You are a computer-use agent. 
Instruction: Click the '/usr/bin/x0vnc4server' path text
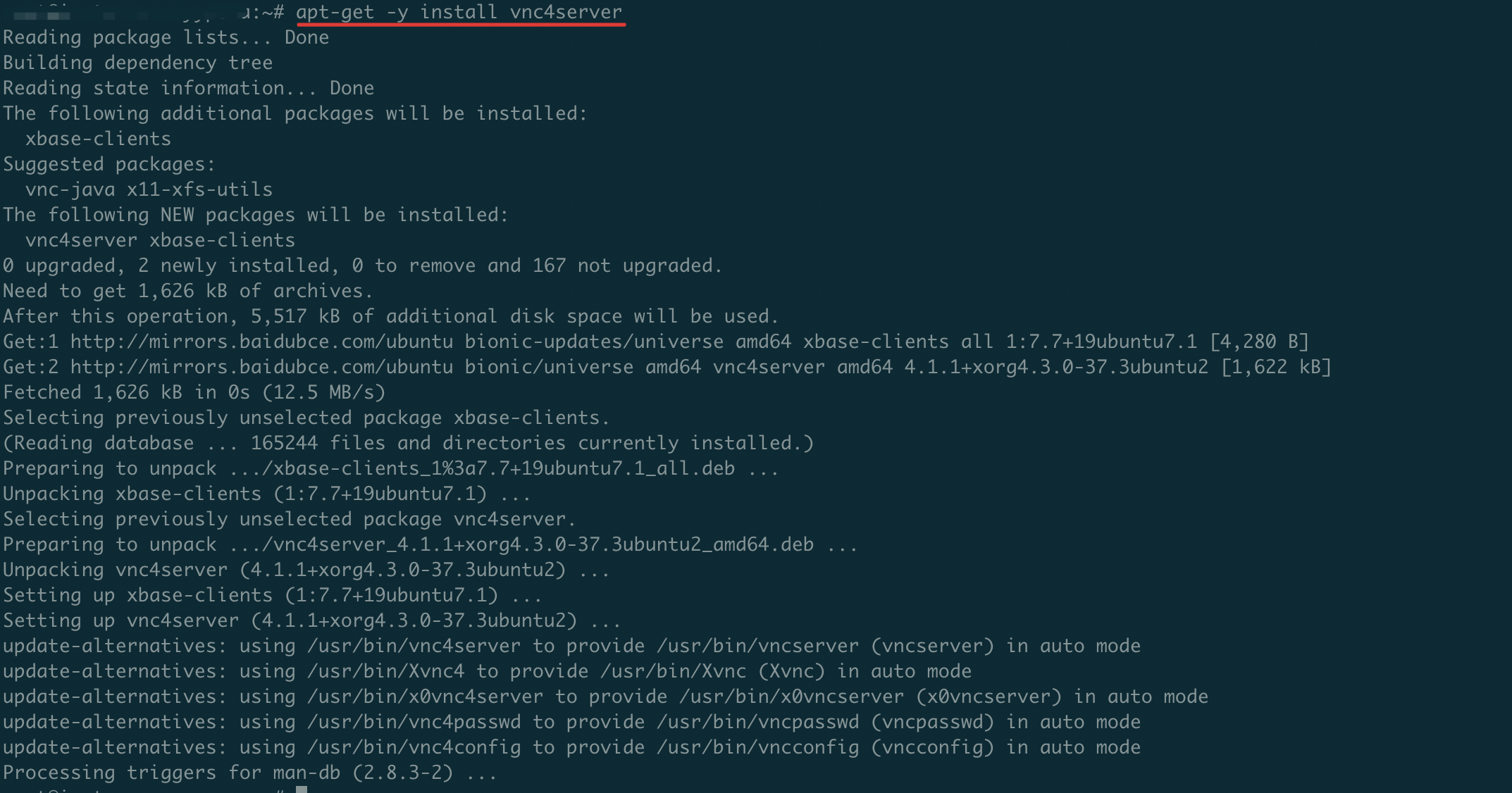[426, 697]
